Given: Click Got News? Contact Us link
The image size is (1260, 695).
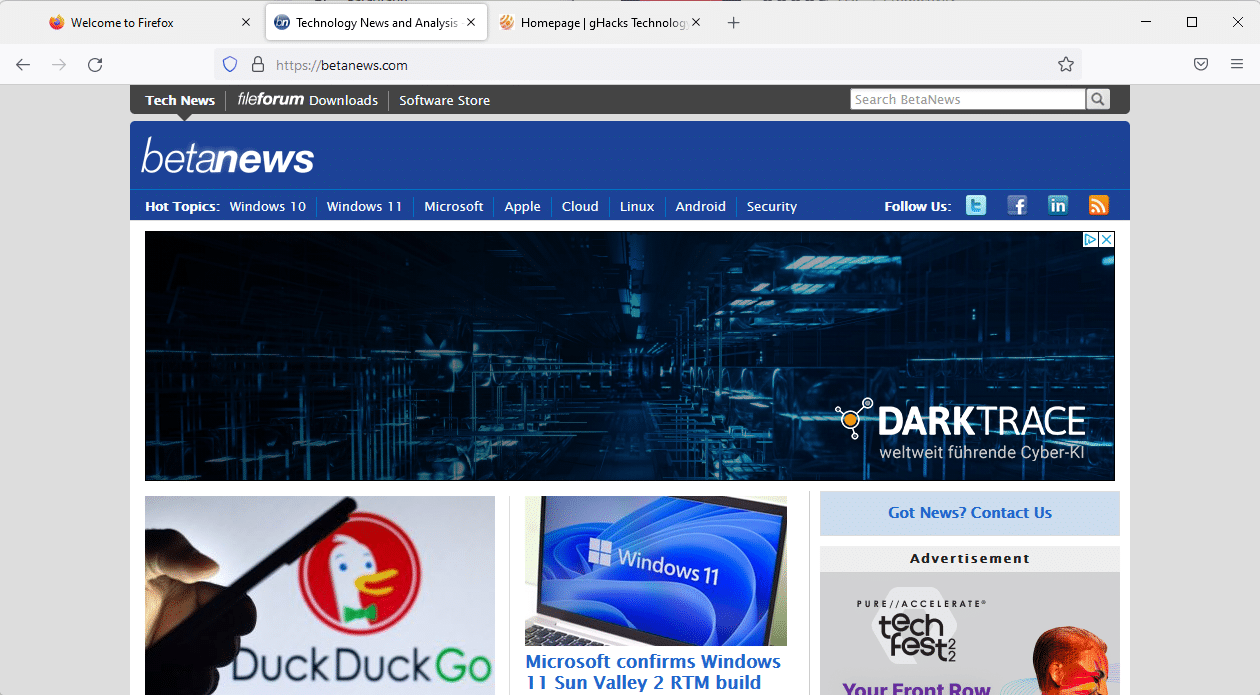Looking at the screenshot, I should pyautogui.click(x=969, y=513).
